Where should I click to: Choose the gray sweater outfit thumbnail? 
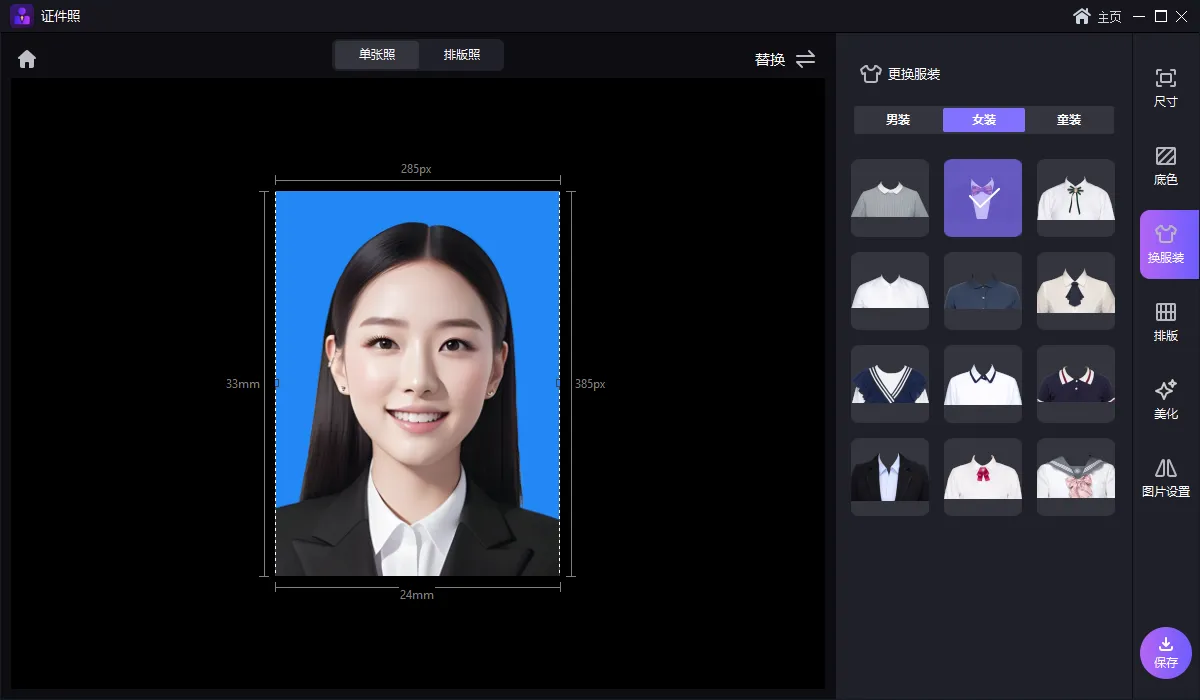click(x=890, y=197)
